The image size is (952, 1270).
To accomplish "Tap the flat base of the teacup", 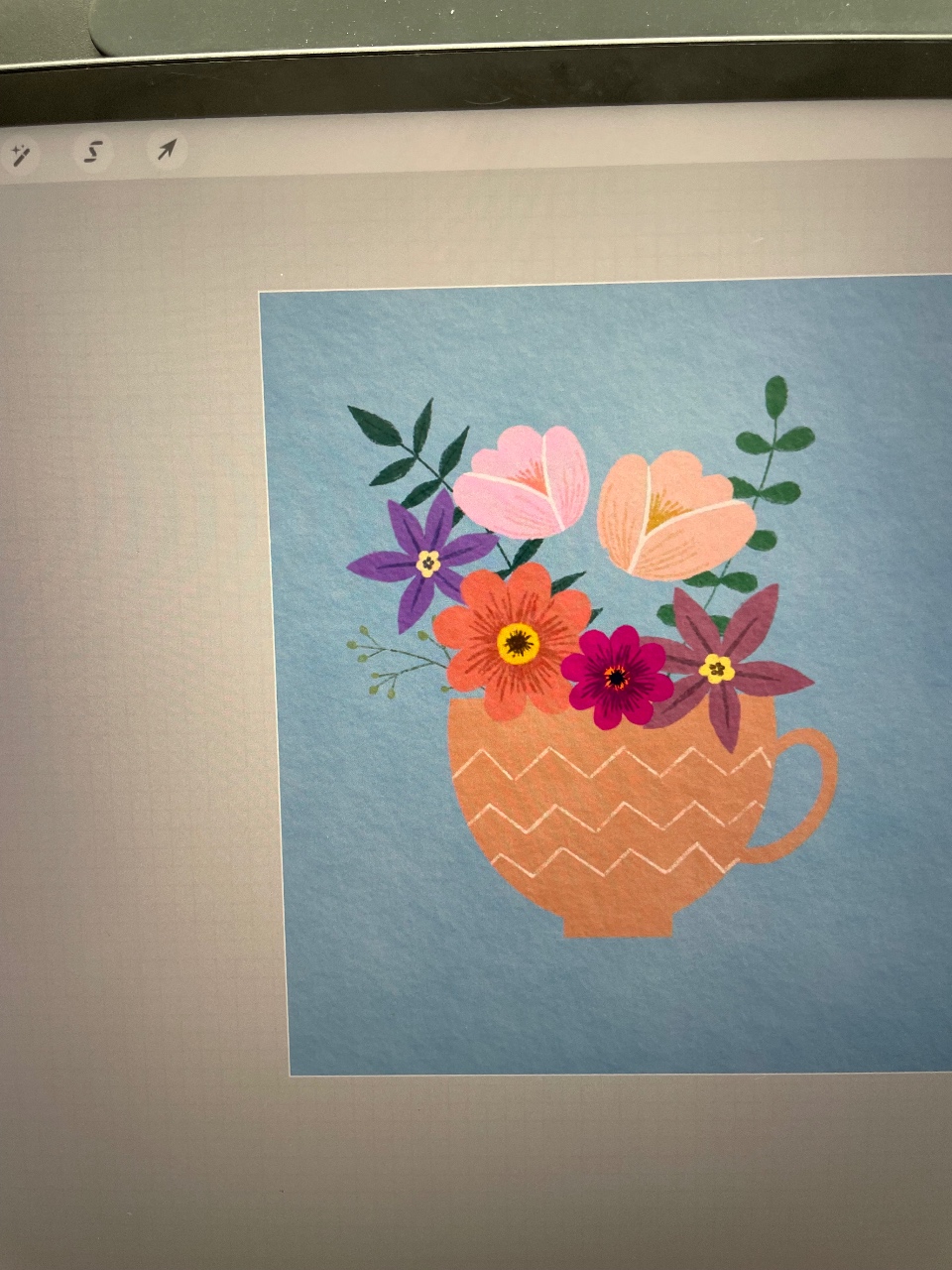I will tap(618, 925).
